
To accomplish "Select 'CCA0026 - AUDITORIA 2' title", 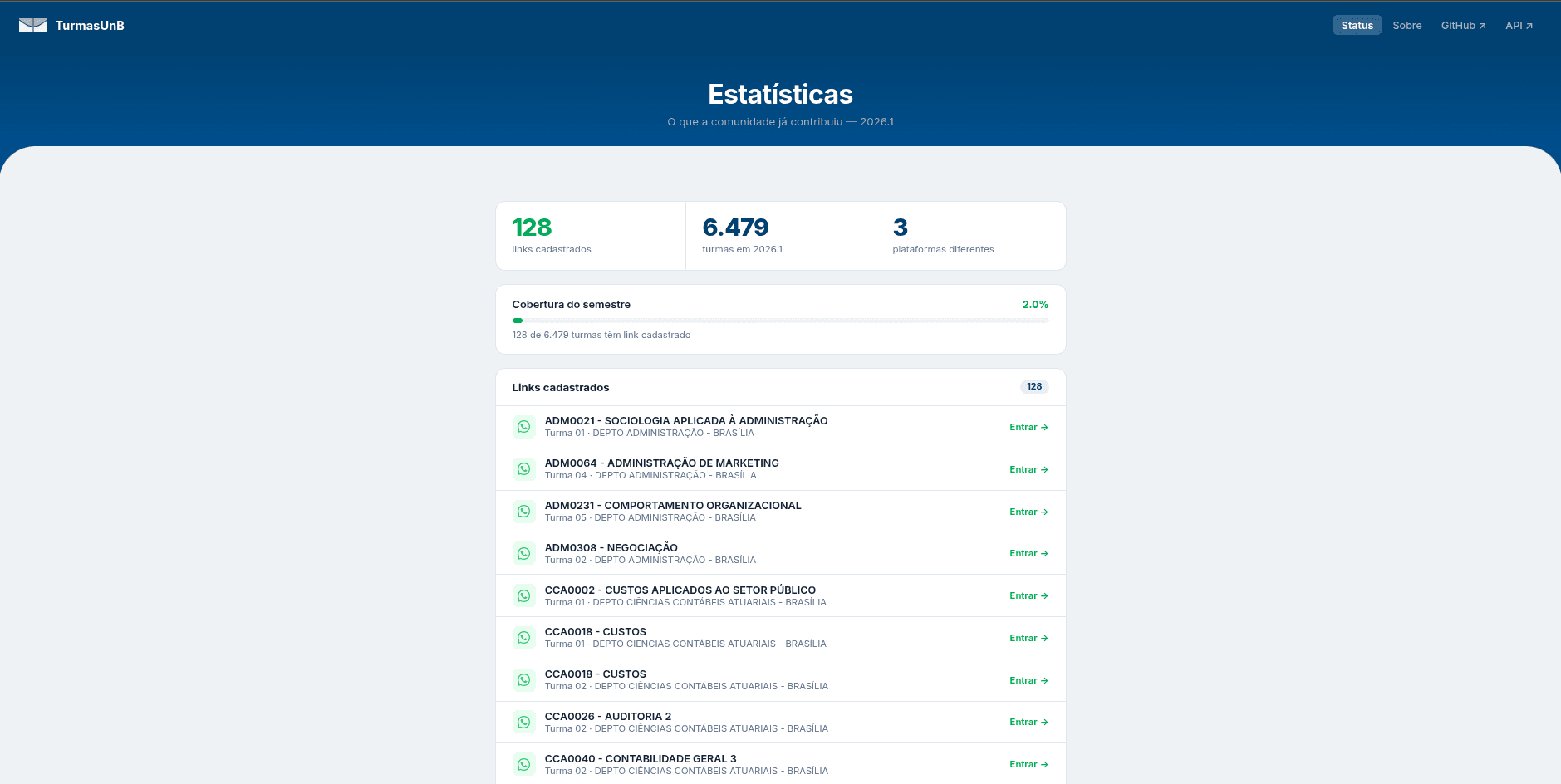I will (608, 717).
